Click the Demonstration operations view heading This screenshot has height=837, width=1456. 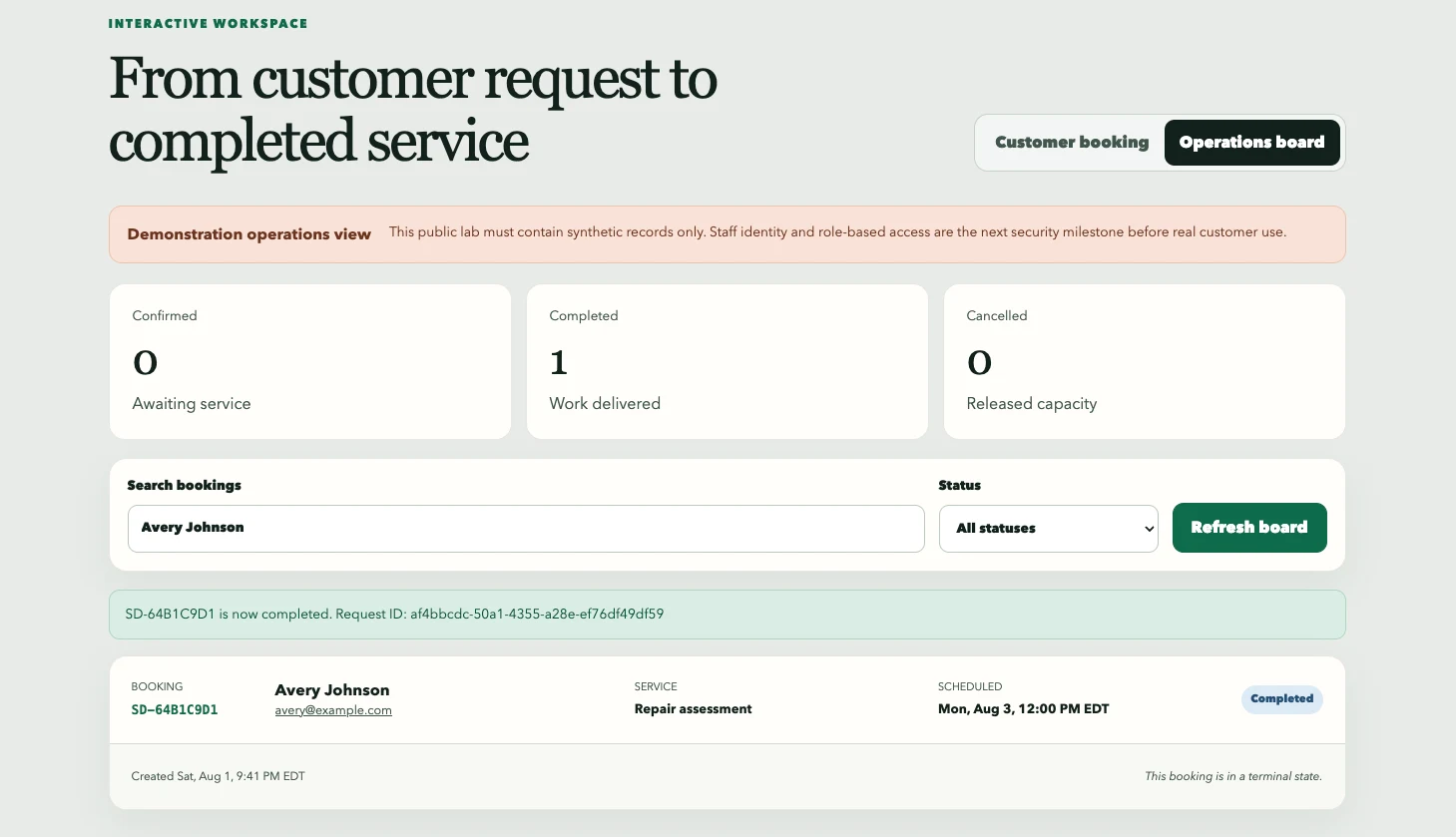point(249,234)
